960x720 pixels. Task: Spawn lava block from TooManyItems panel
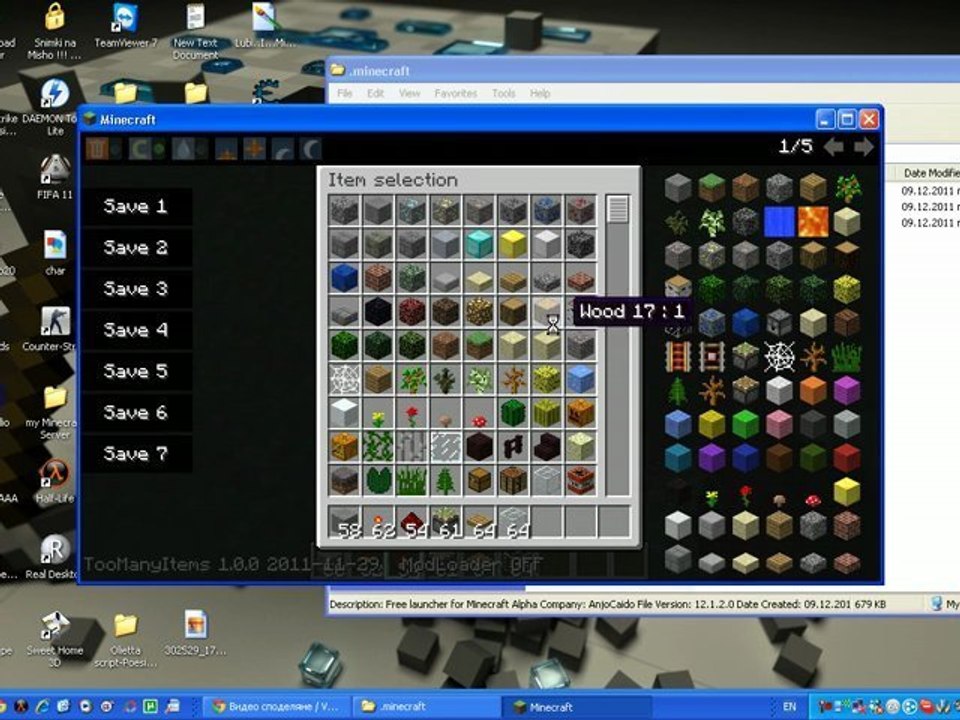pos(812,221)
